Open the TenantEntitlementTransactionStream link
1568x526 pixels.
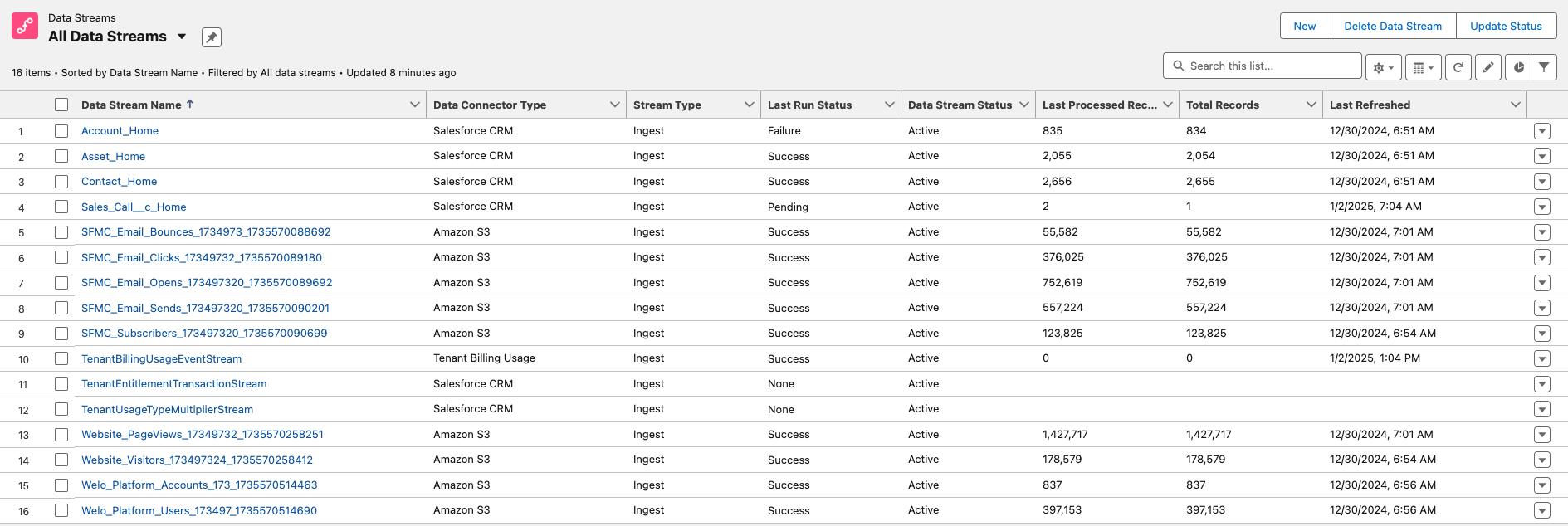173,384
